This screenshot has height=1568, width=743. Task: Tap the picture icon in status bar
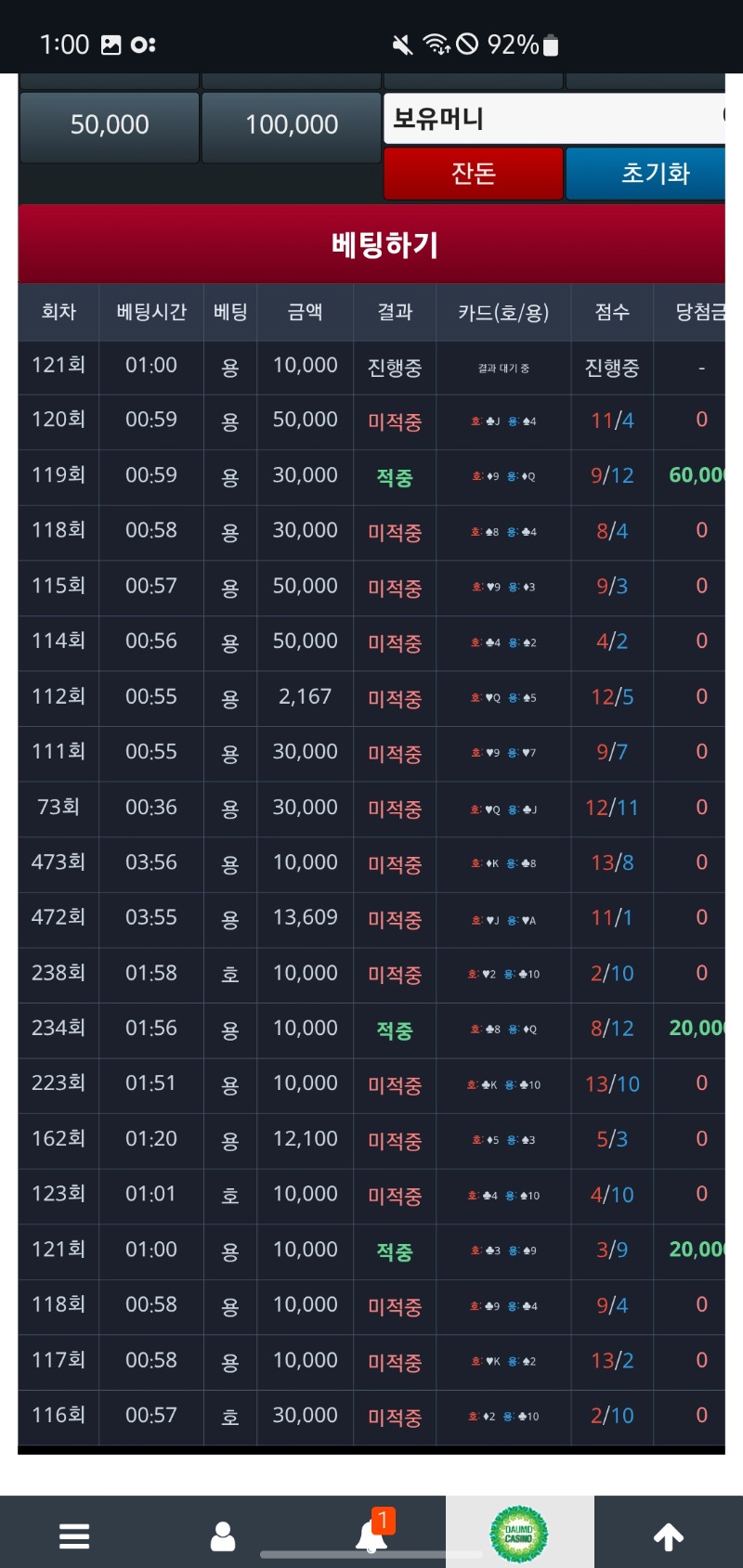tap(111, 45)
